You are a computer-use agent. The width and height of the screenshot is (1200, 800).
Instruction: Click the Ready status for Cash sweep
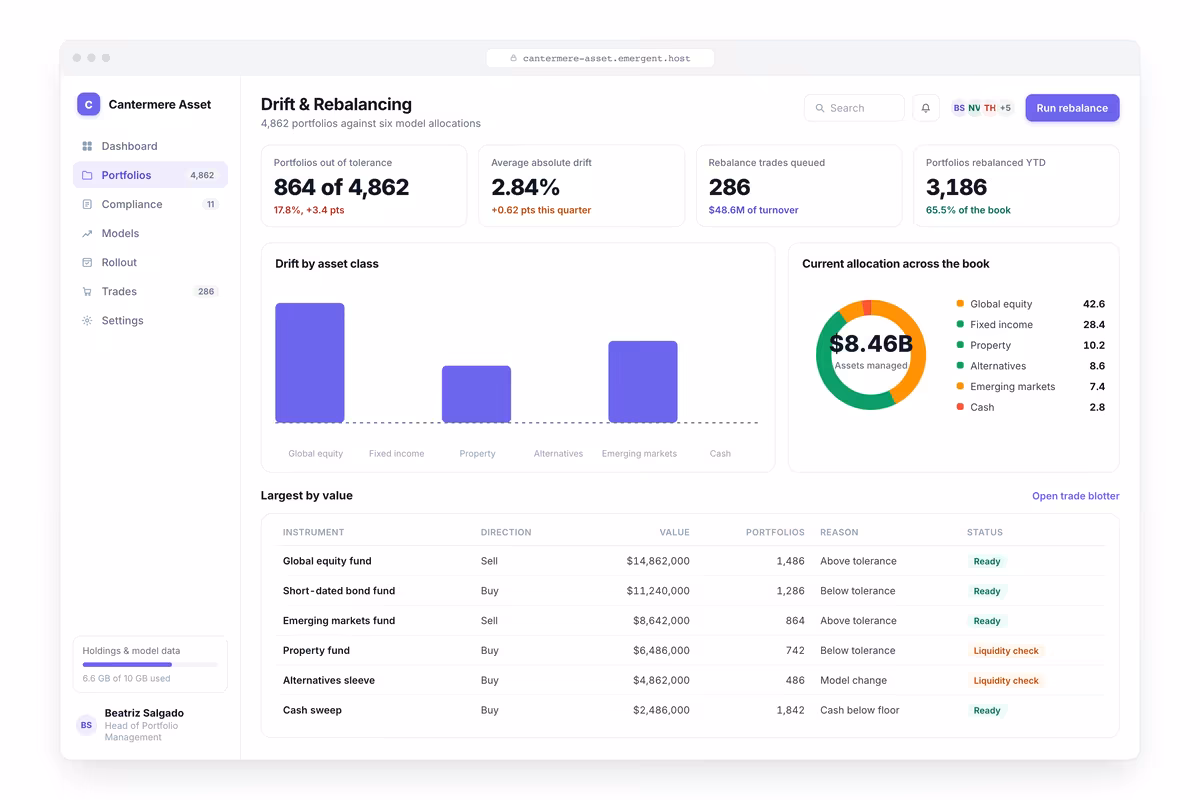click(x=987, y=711)
